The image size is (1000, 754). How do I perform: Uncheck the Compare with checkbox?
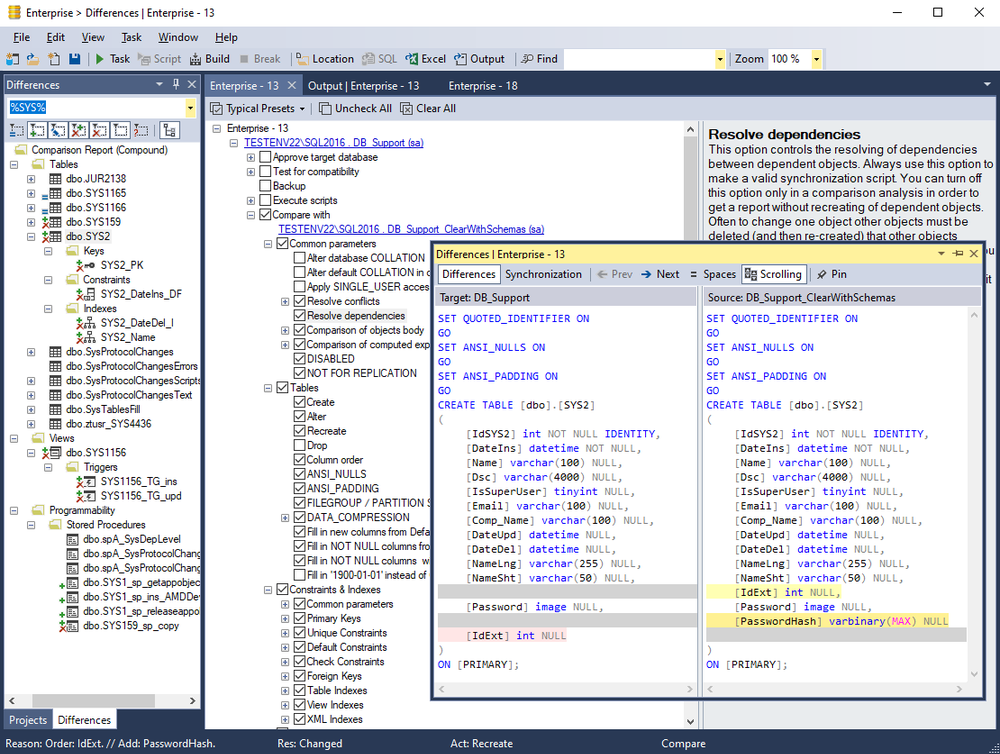pyautogui.click(x=266, y=215)
